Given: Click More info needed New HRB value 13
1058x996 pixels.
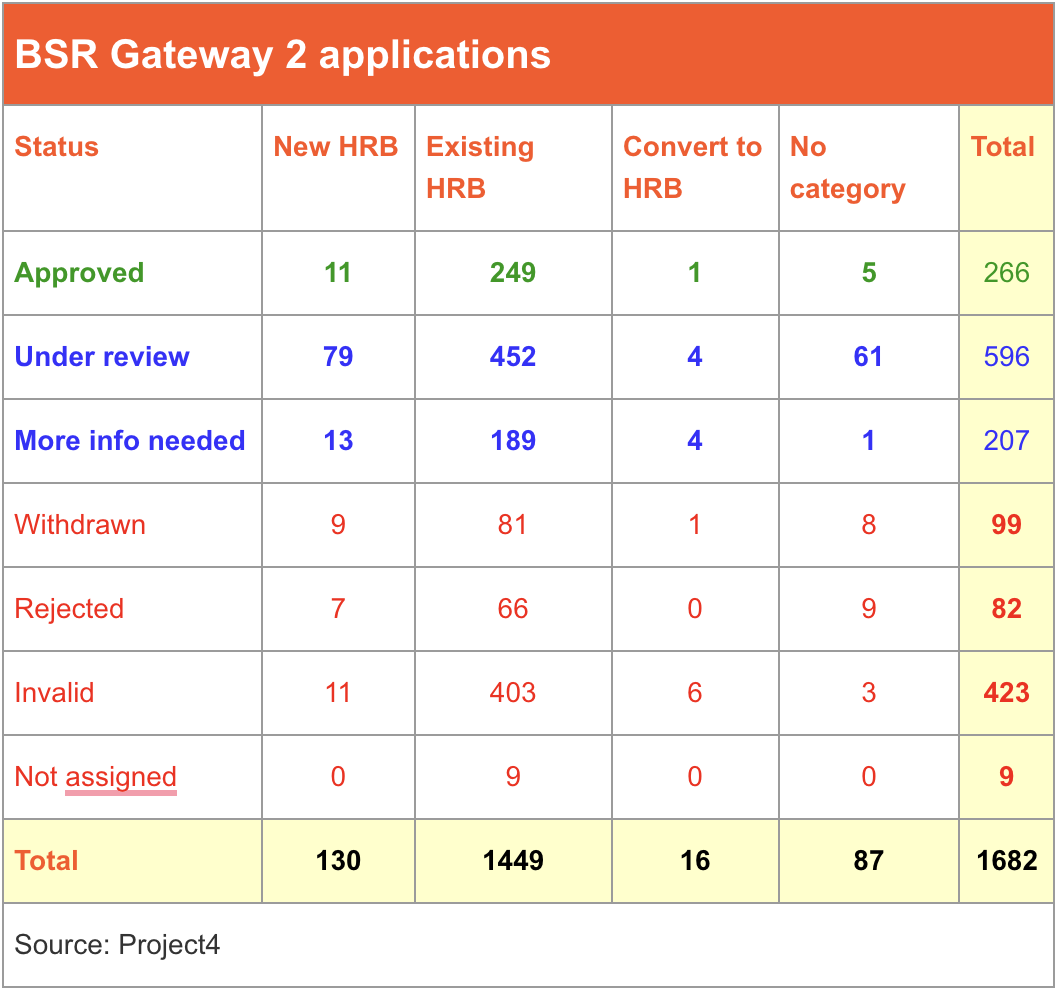Looking at the screenshot, I should coord(338,441).
